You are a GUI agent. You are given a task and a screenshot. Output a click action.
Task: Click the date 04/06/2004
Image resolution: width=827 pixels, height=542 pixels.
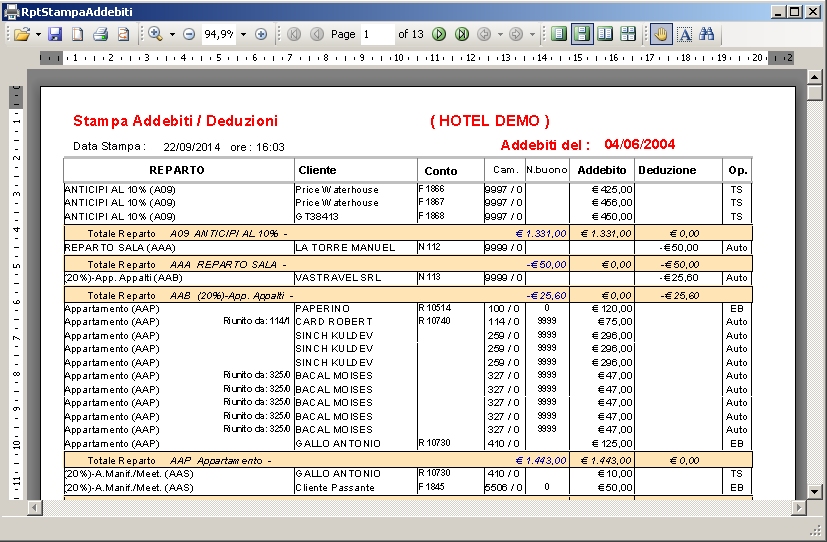[640, 144]
